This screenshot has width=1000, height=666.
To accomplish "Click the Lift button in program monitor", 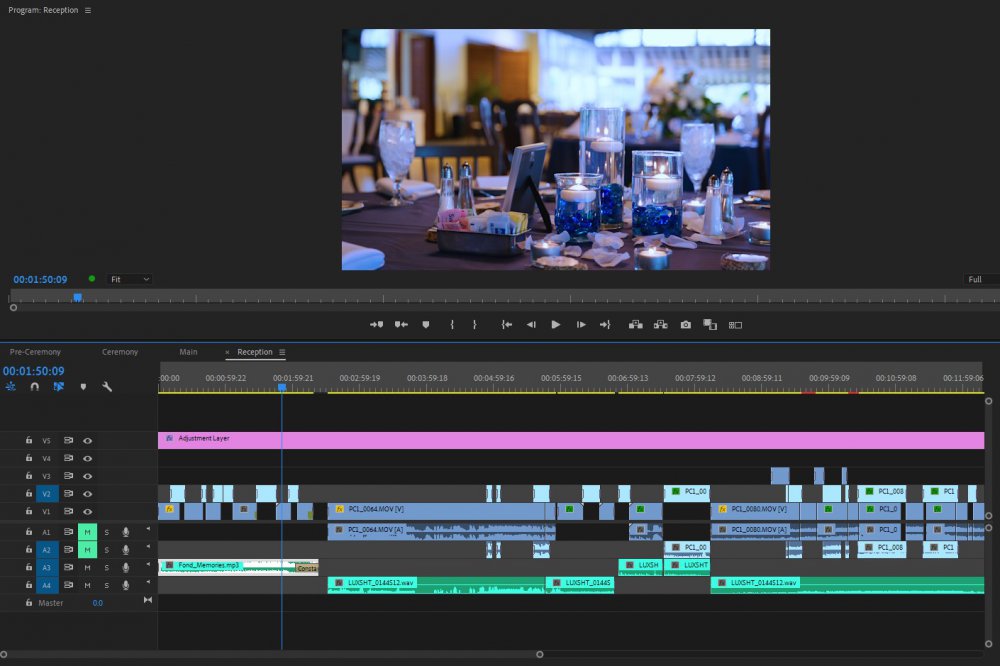I will pos(635,325).
